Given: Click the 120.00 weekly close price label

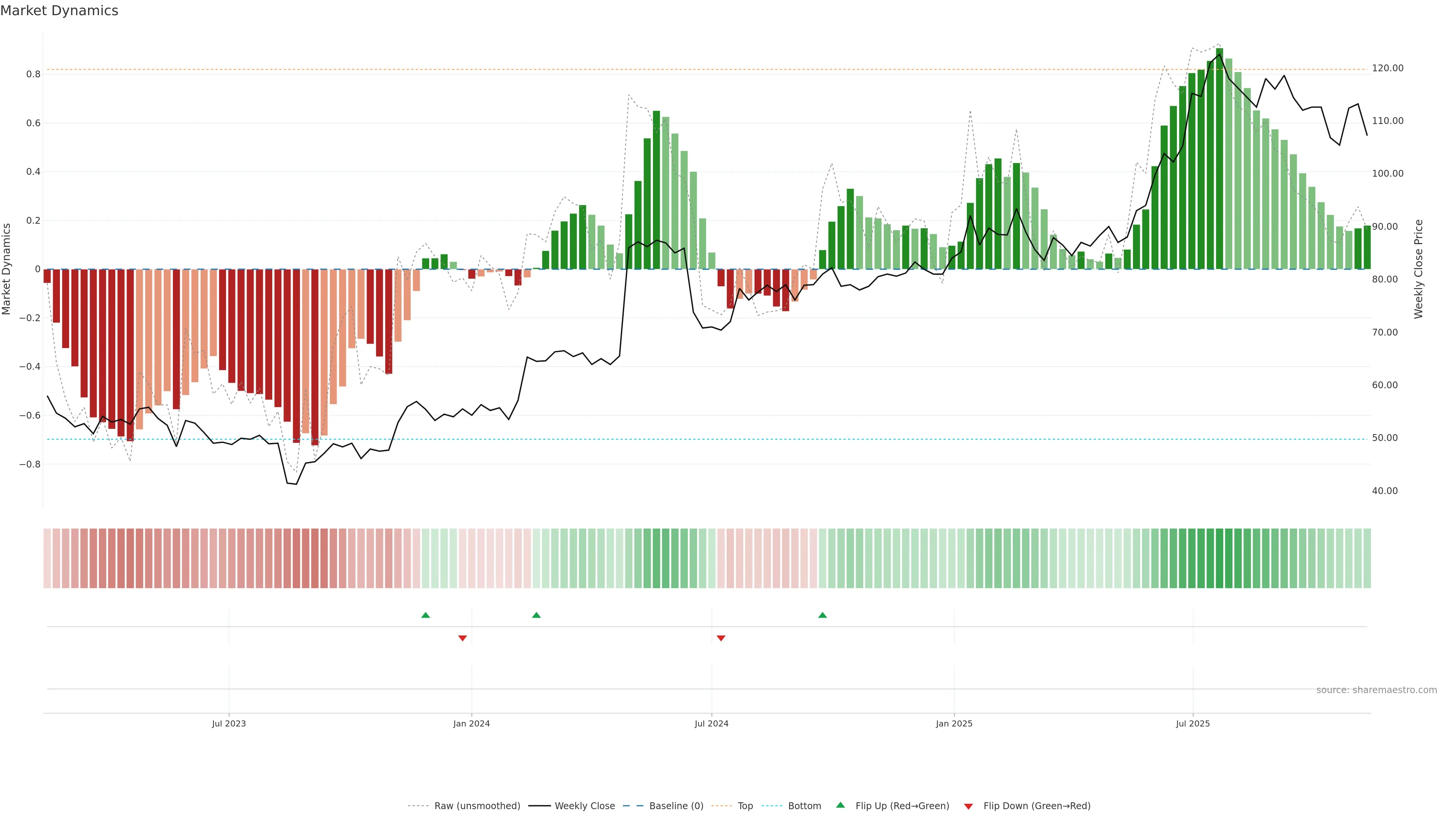Looking at the screenshot, I should pyautogui.click(x=1388, y=68).
